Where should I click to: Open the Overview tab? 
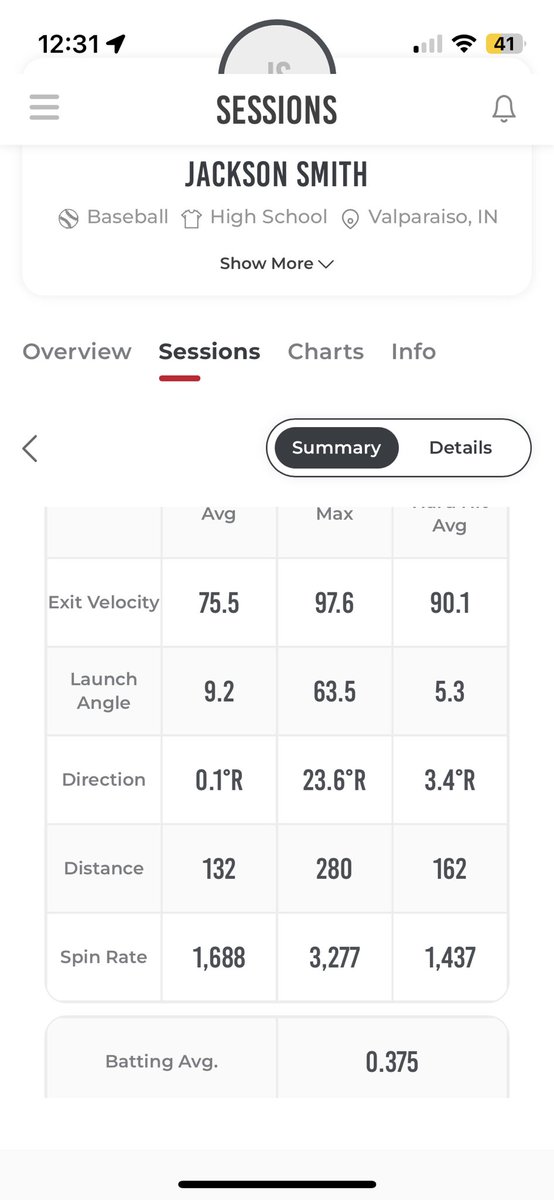click(77, 352)
